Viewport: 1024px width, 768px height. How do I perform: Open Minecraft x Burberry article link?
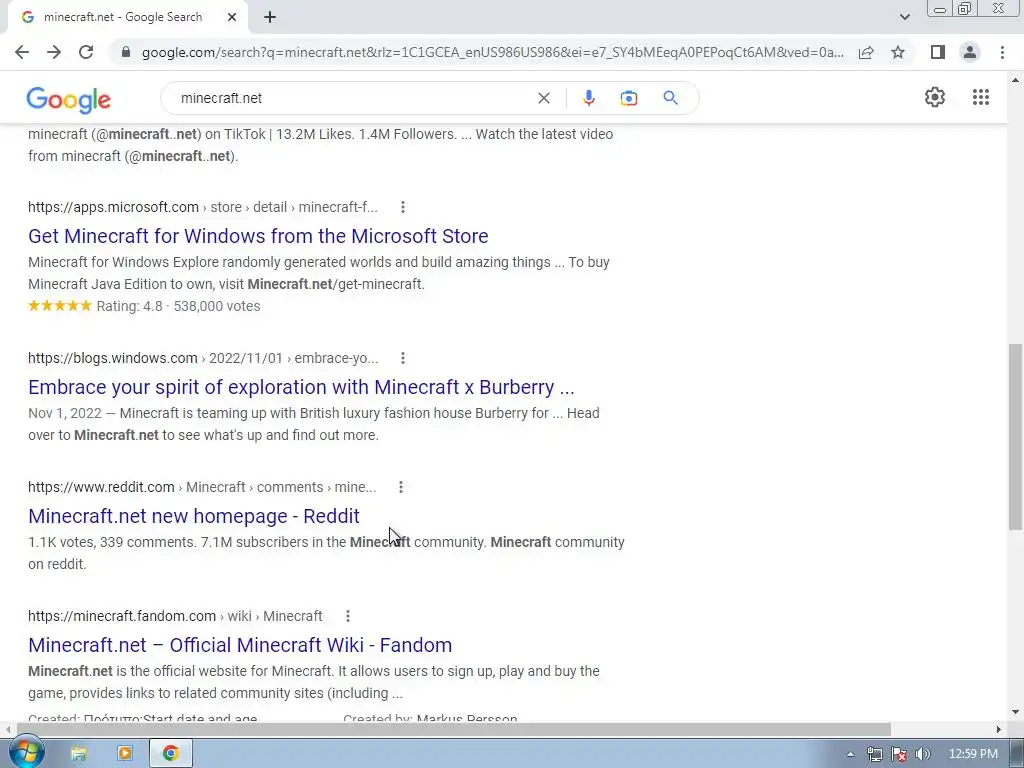pyautogui.click(x=301, y=387)
